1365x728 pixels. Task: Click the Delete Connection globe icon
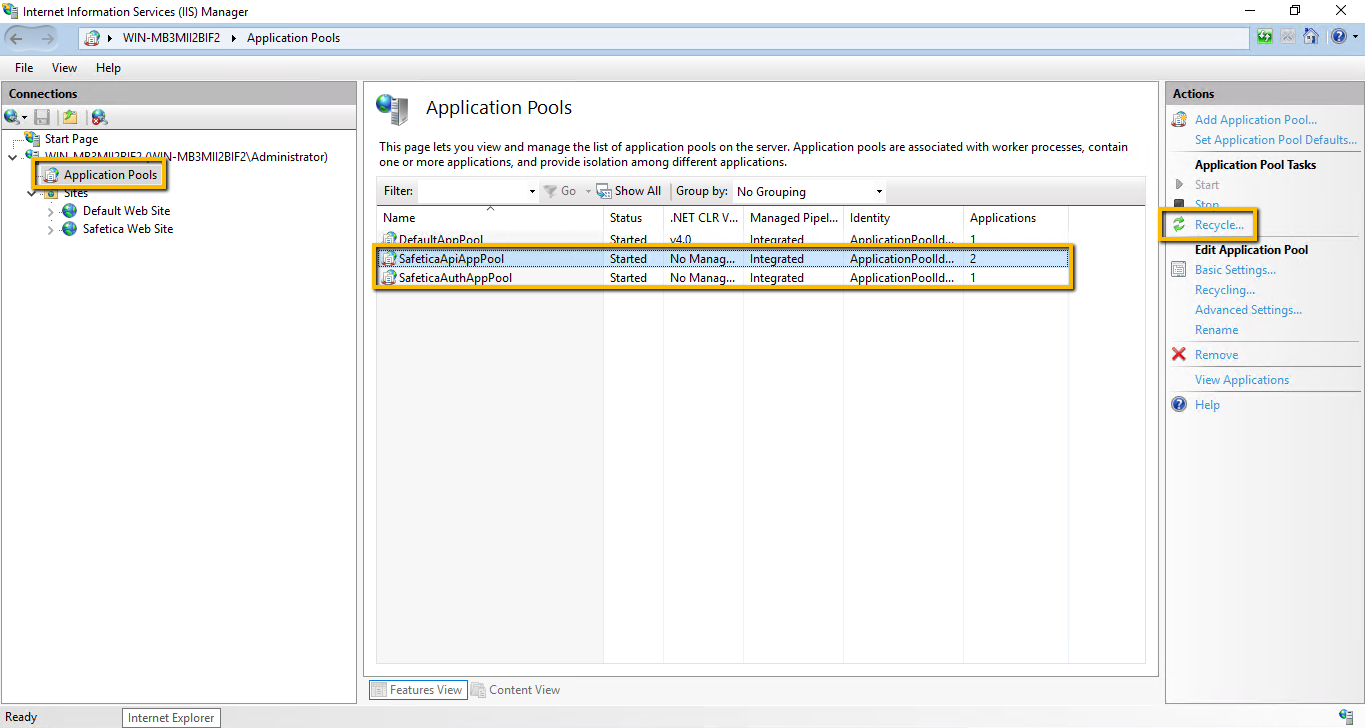[x=98, y=117]
